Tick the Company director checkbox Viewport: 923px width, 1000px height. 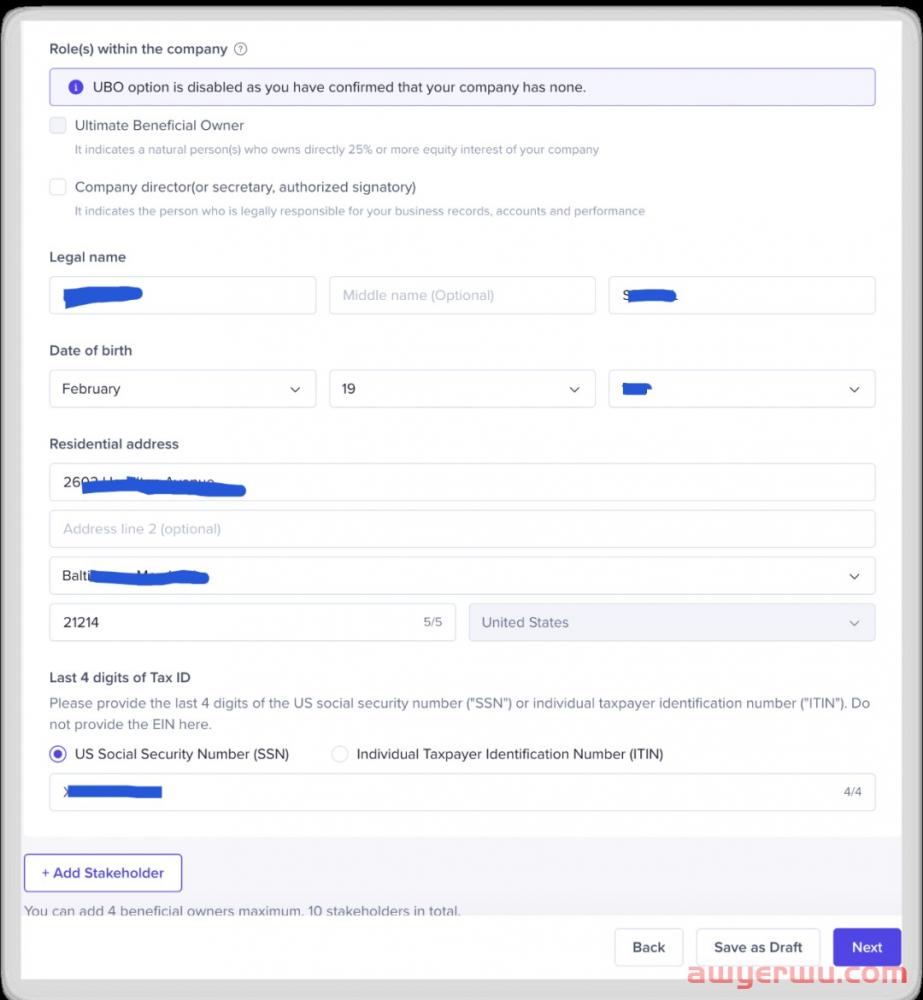pyautogui.click(x=58, y=187)
